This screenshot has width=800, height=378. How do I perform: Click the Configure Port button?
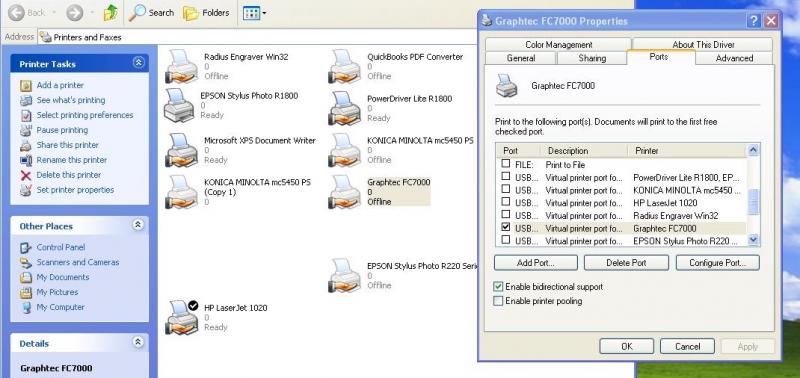pos(717,263)
